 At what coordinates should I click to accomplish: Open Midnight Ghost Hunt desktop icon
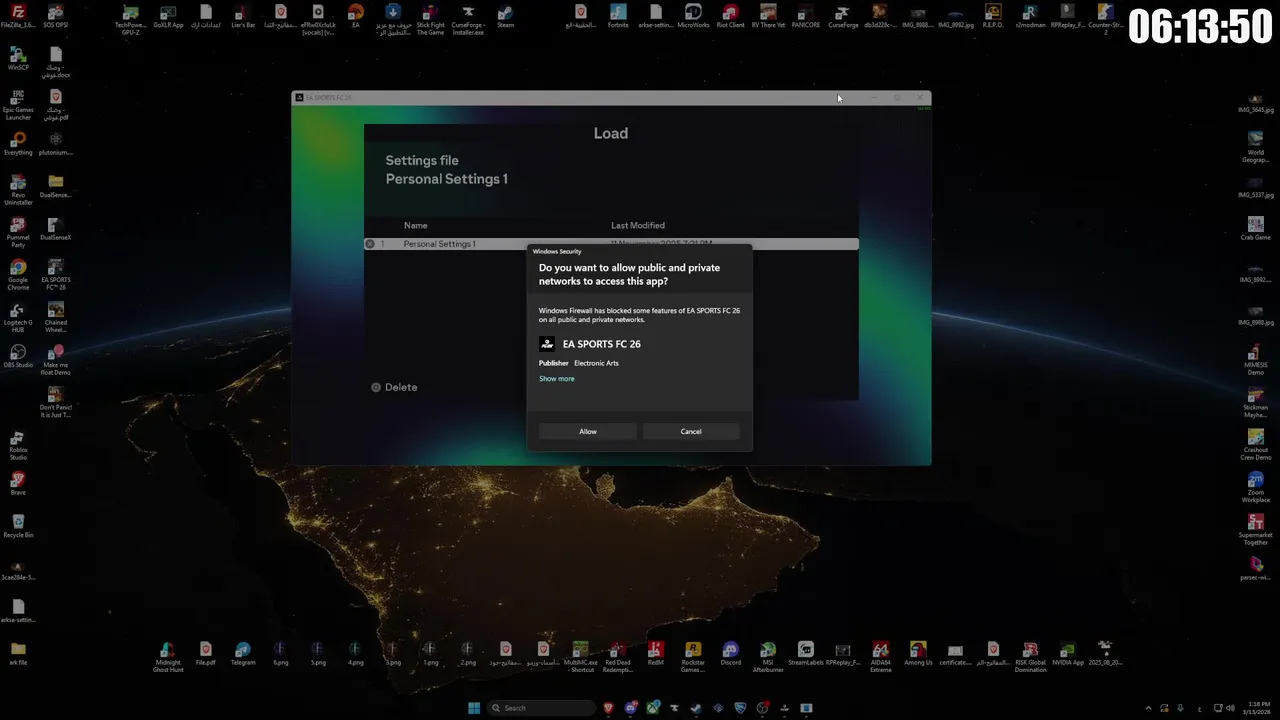[168, 657]
